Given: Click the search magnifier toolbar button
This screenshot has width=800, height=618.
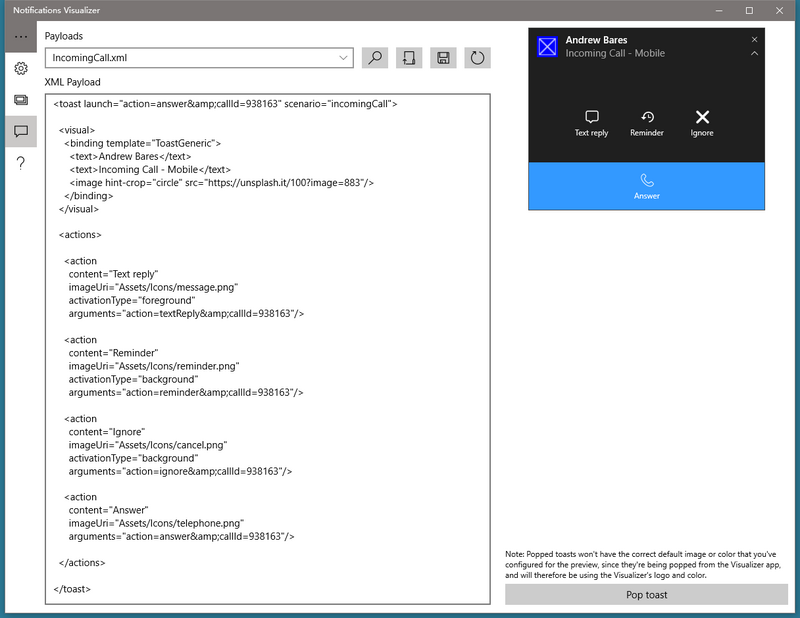Looking at the screenshot, I should coord(375,58).
